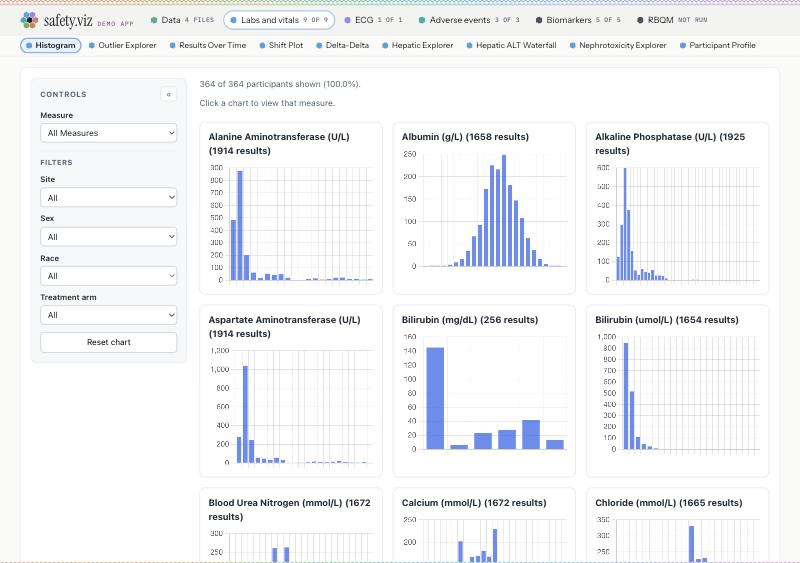Select the Histogram view tab
The height and width of the screenshot is (563, 800).
pos(51,45)
